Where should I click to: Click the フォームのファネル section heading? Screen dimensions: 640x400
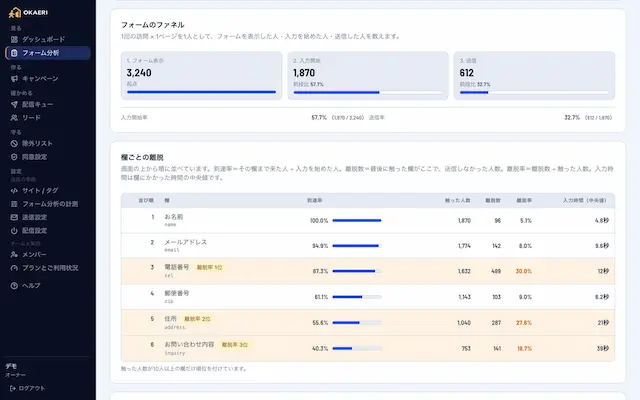pyautogui.click(x=153, y=25)
